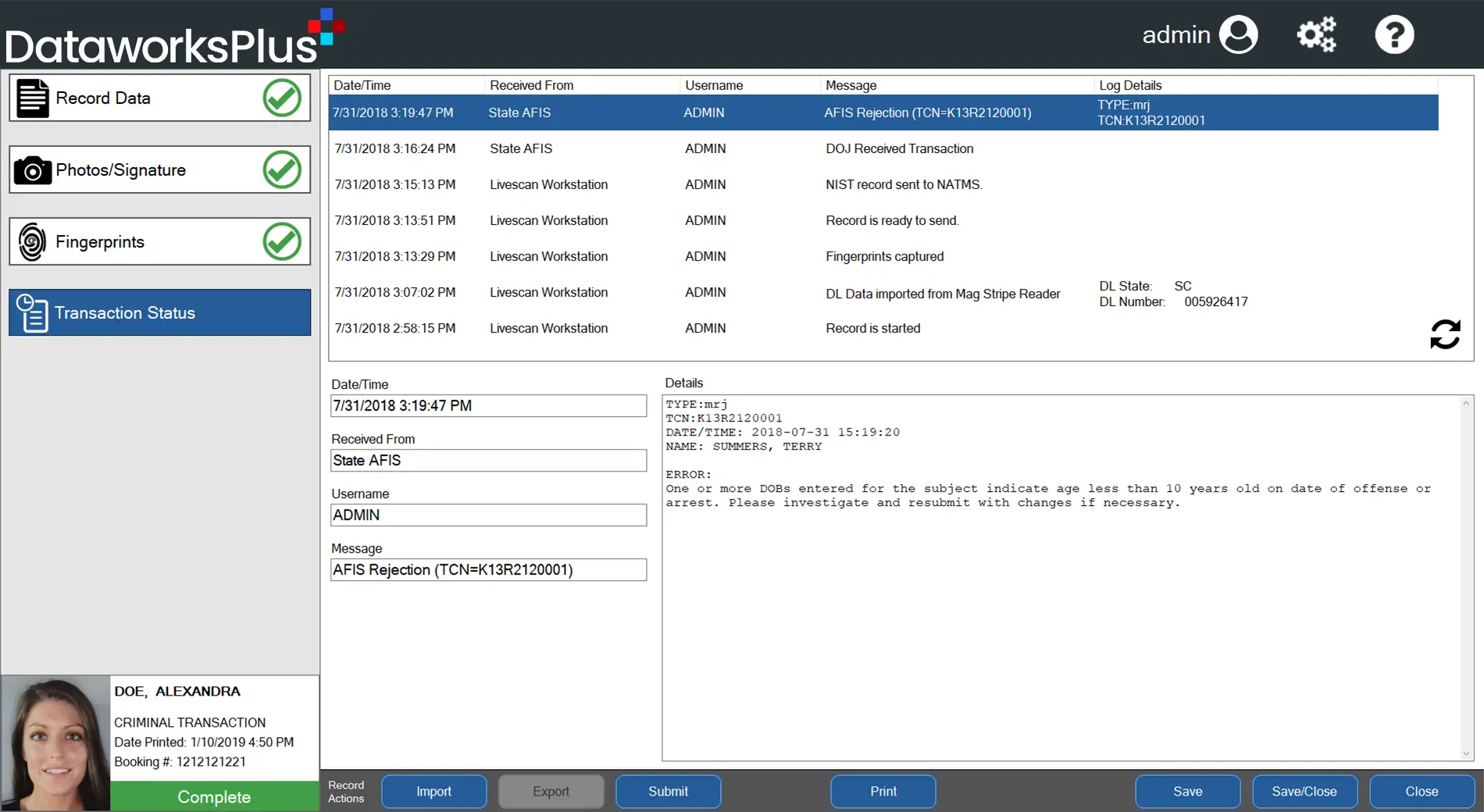Click the Photos/Signature green checkmark
Image resolution: width=1484 pixels, height=812 pixels.
pyautogui.click(x=282, y=170)
